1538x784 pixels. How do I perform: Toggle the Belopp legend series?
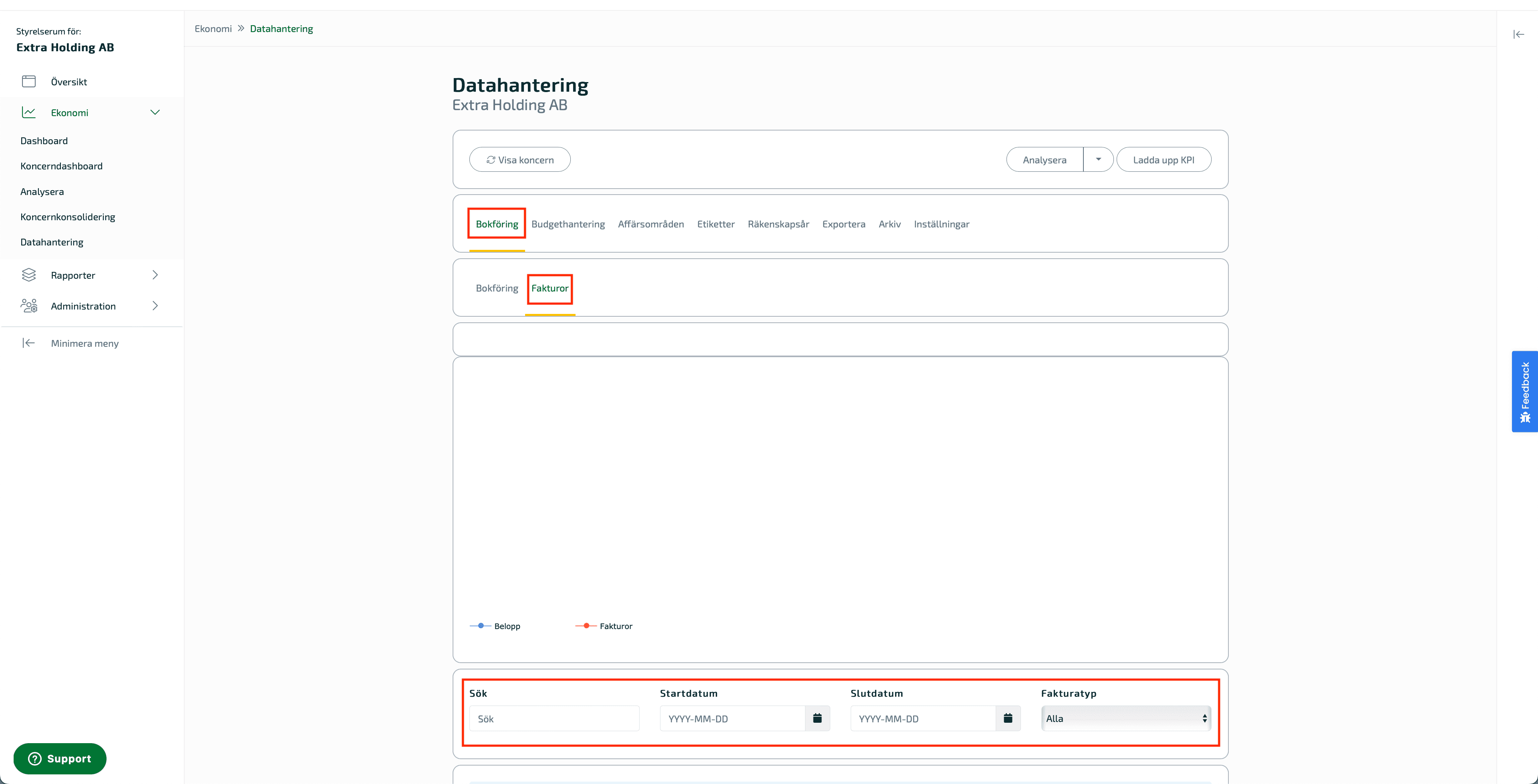pyautogui.click(x=495, y=626)
